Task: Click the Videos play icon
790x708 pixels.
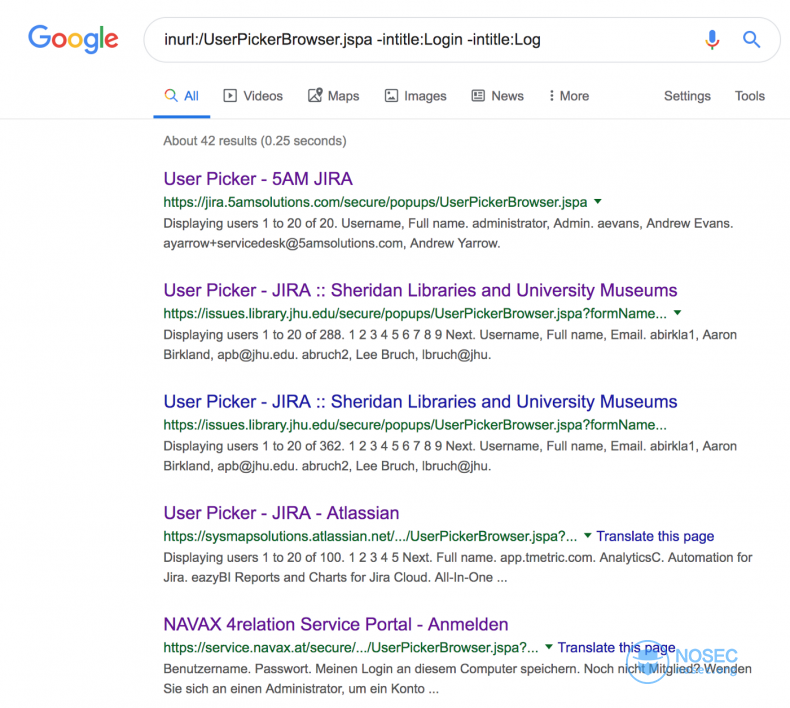Action: (x=230, y=95)
